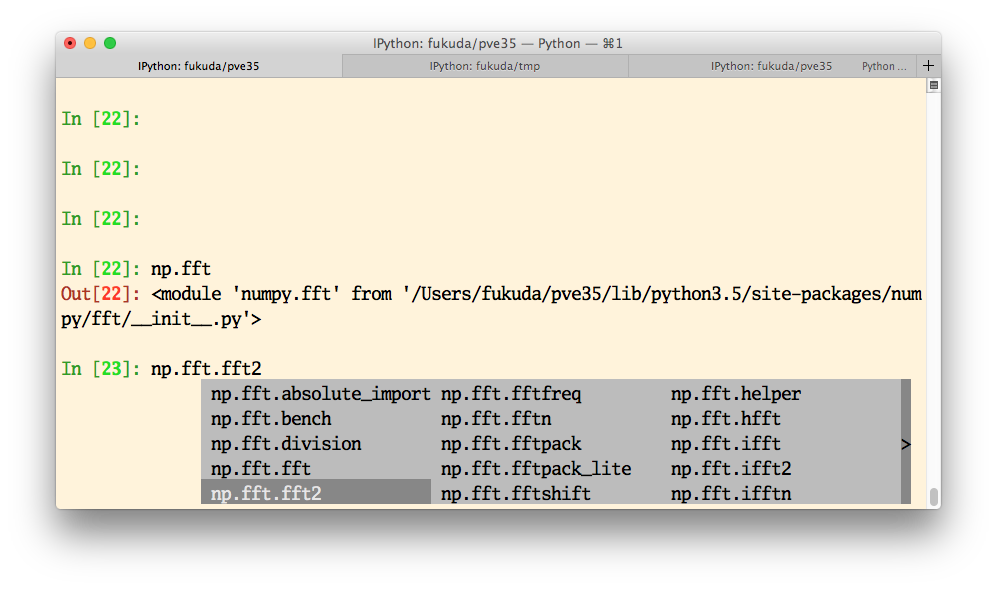Switch to the third IPython: fukuda/pve35 tab
Viewport: 997px width, 589px height.
771,66
